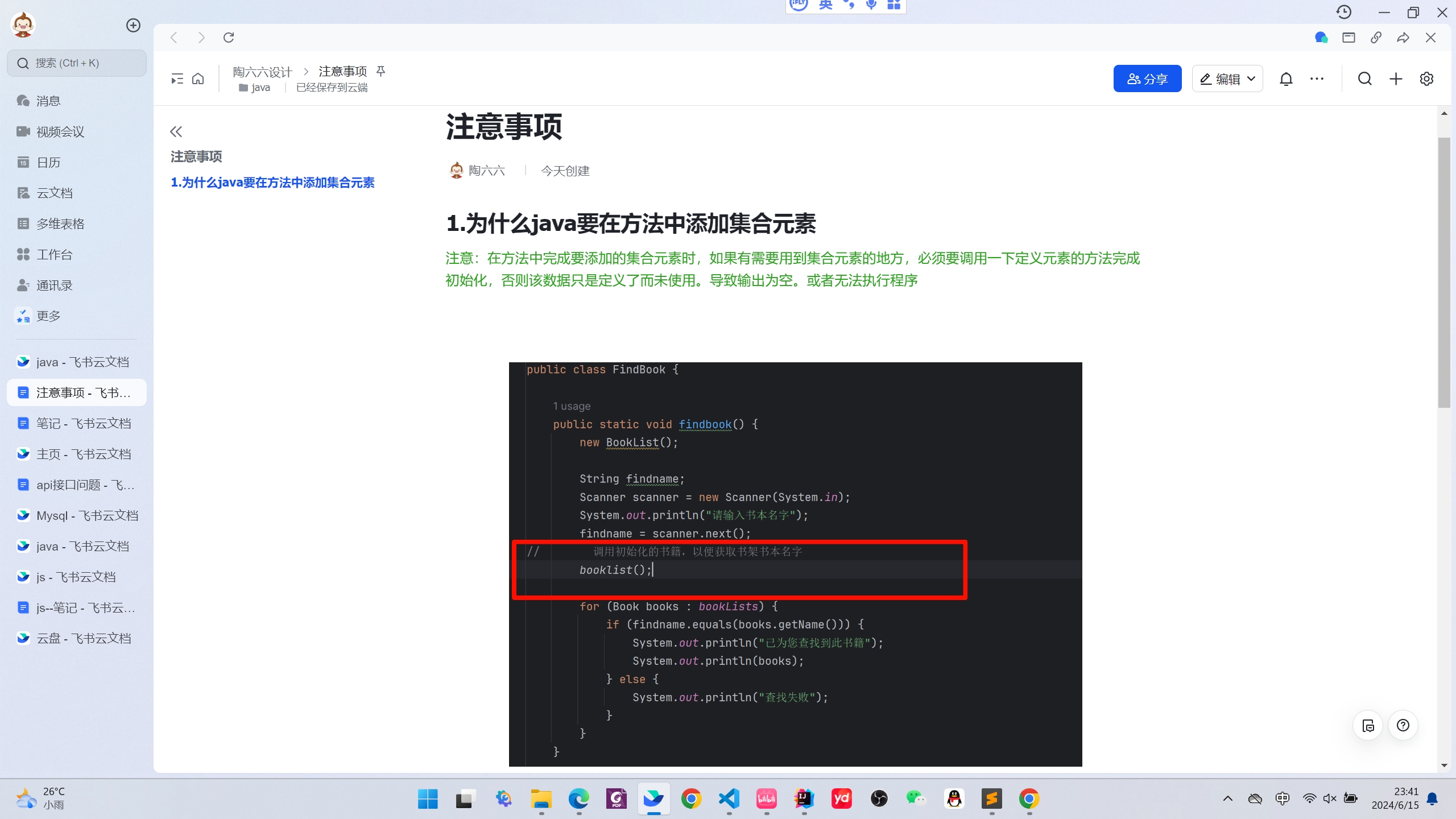Open the user avatar profile

coord(23,25)
